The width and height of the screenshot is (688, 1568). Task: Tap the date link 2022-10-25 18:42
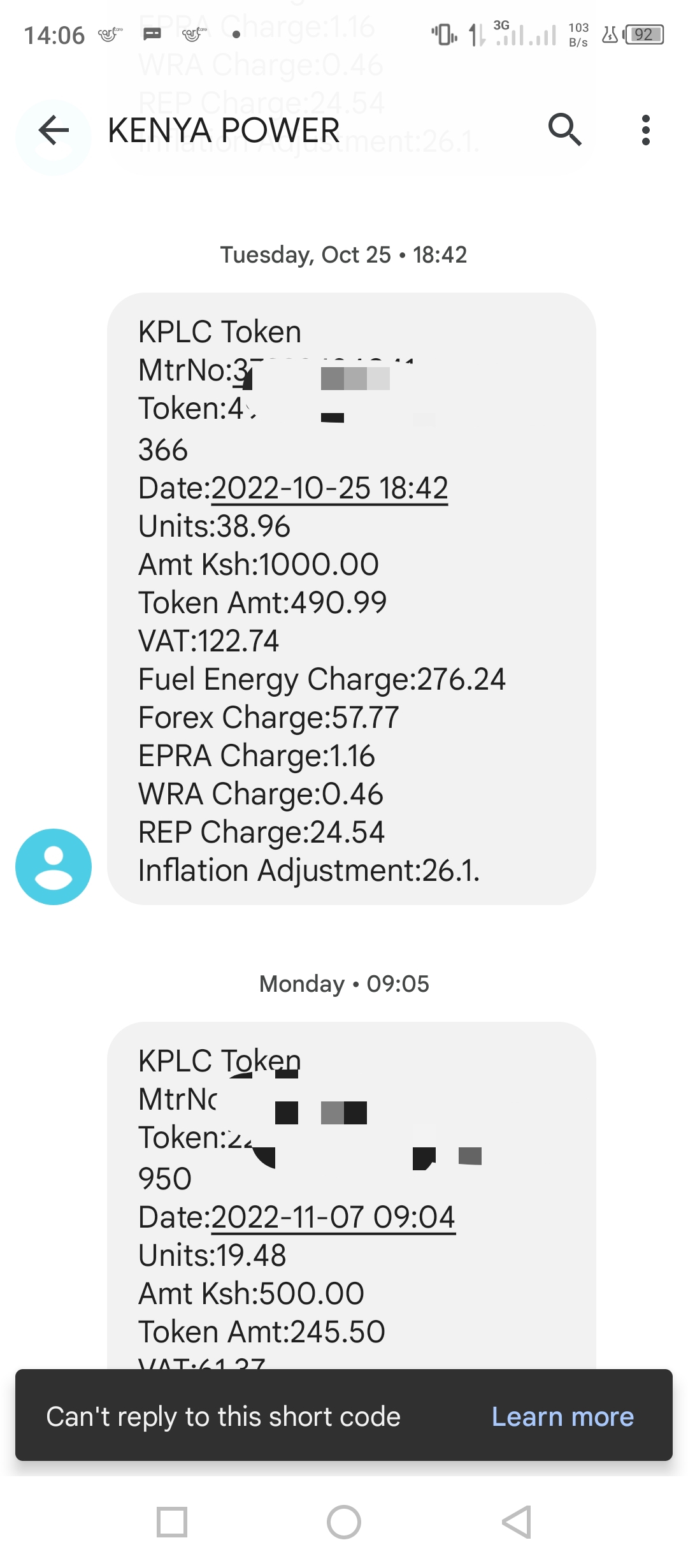329,488
